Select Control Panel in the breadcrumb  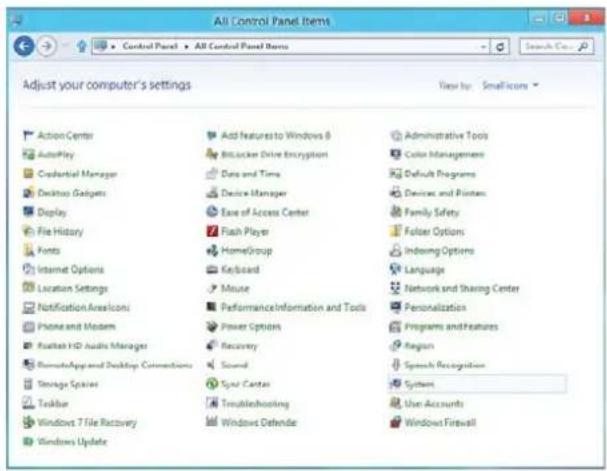150,46
